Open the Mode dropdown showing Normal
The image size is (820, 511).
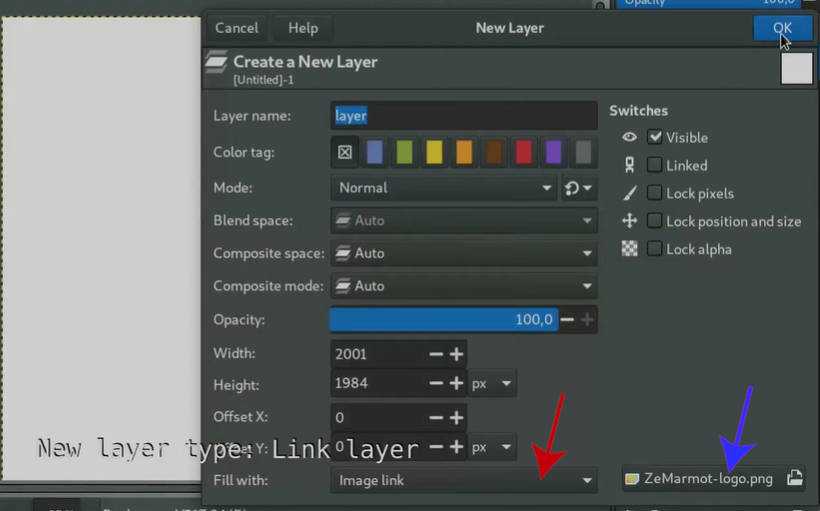coord(443,188)
